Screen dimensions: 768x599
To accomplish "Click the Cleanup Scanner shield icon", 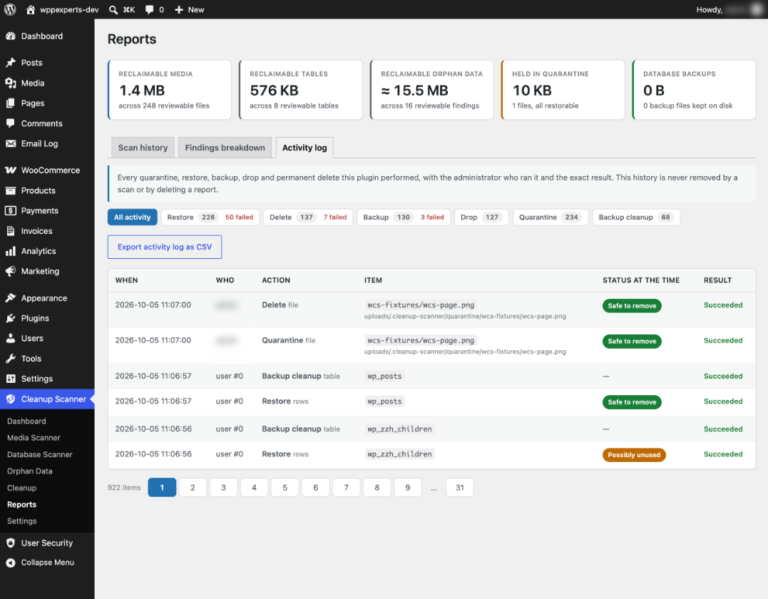I will point(10,399).
